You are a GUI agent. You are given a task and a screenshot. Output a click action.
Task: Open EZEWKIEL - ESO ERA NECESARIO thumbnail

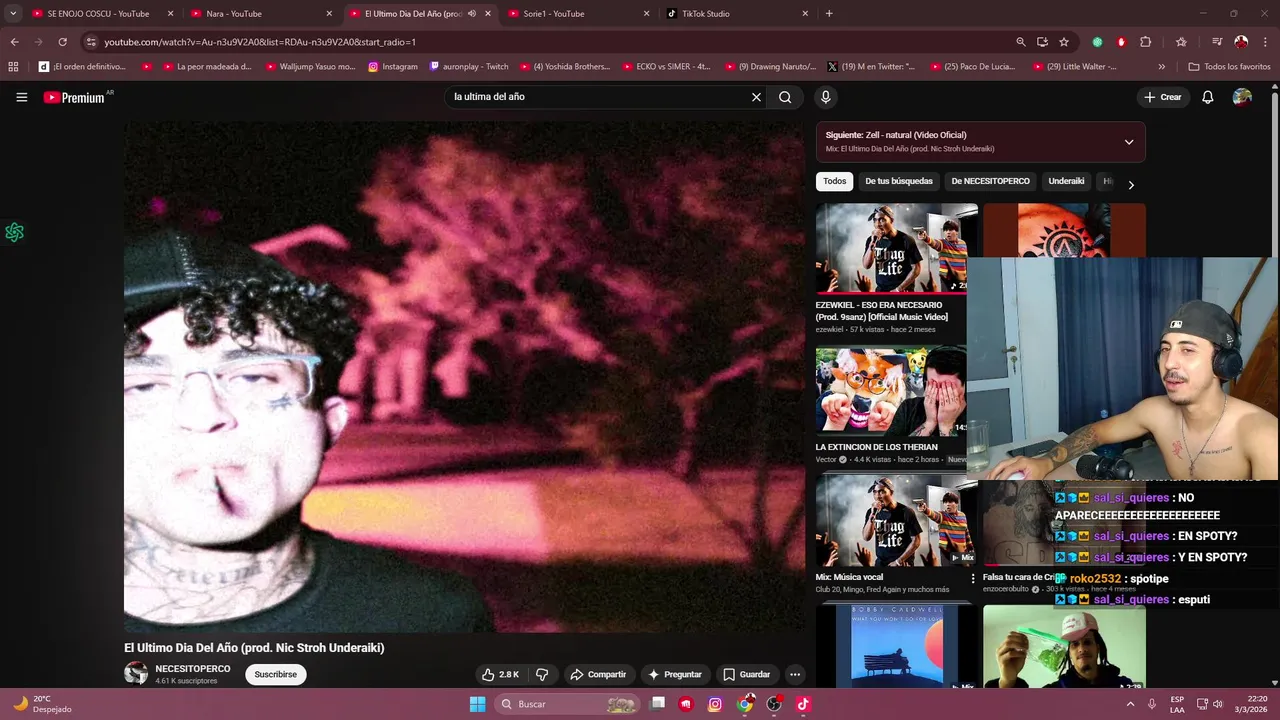click(896, 248)
